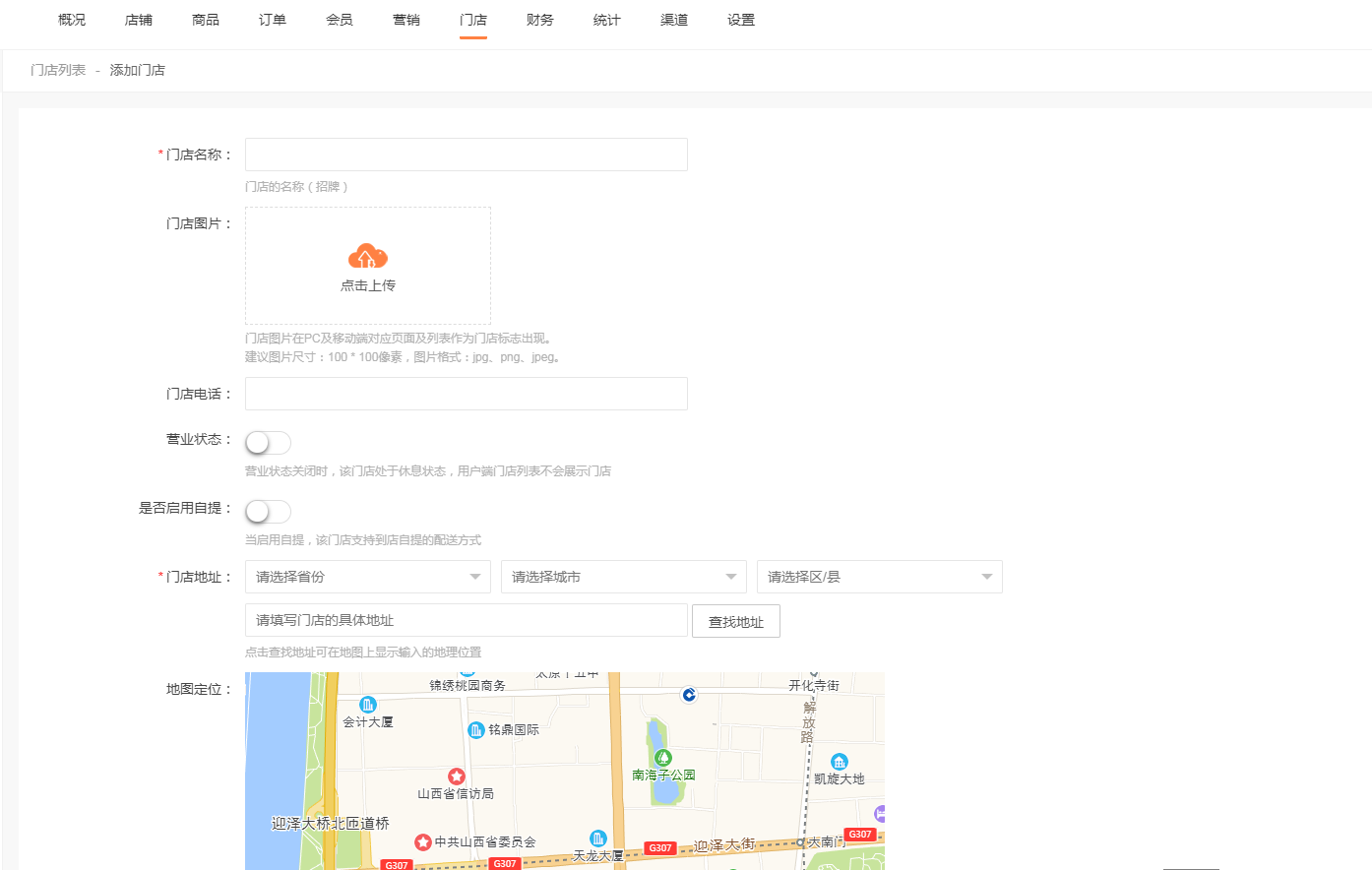This screenshot has height=870, width=1372.
Task: Go back via the 门店列表 breadcrumb link
Action: coord(57,70)
